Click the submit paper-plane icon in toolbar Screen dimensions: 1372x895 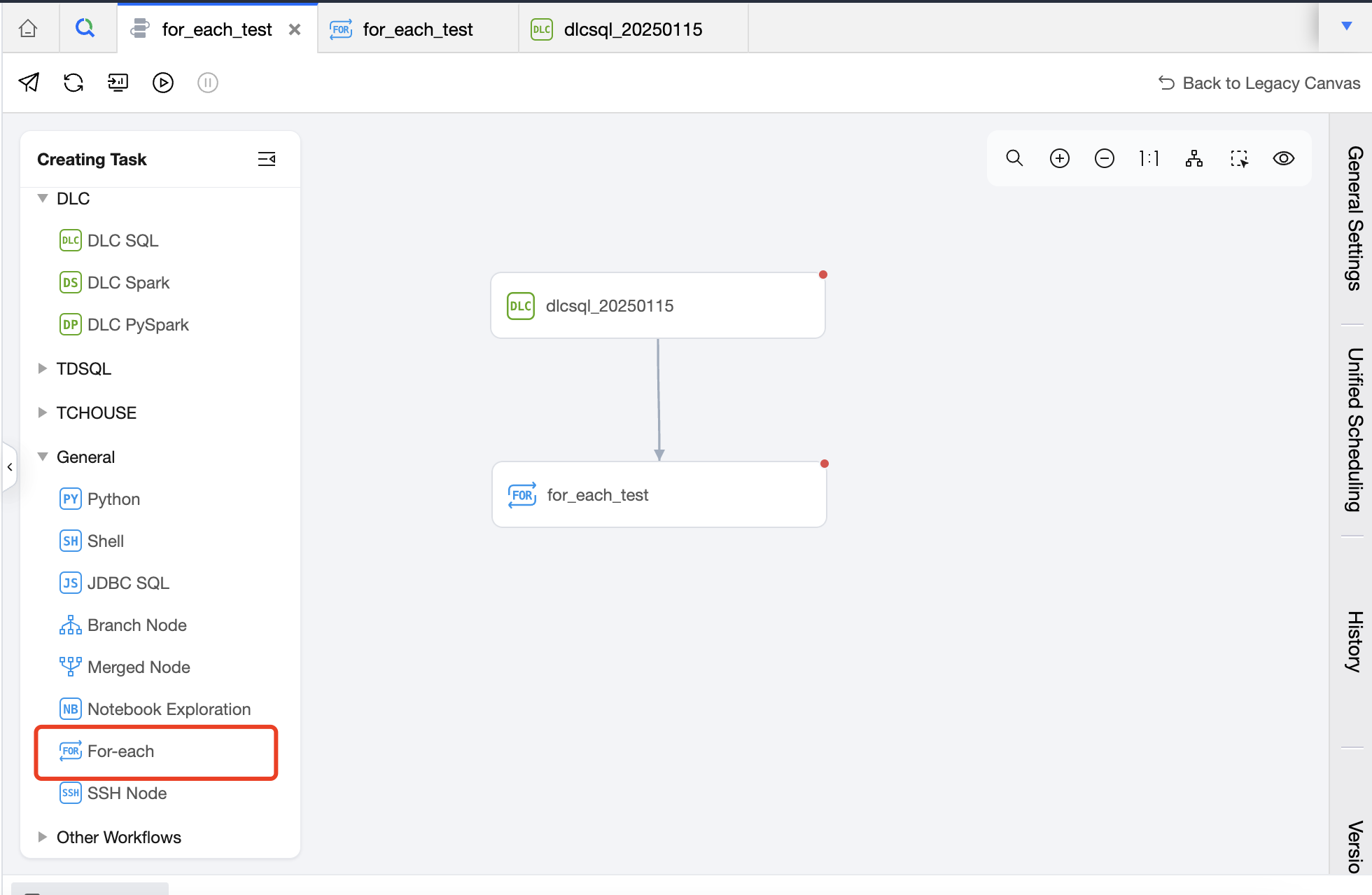(x=29, y=83)
